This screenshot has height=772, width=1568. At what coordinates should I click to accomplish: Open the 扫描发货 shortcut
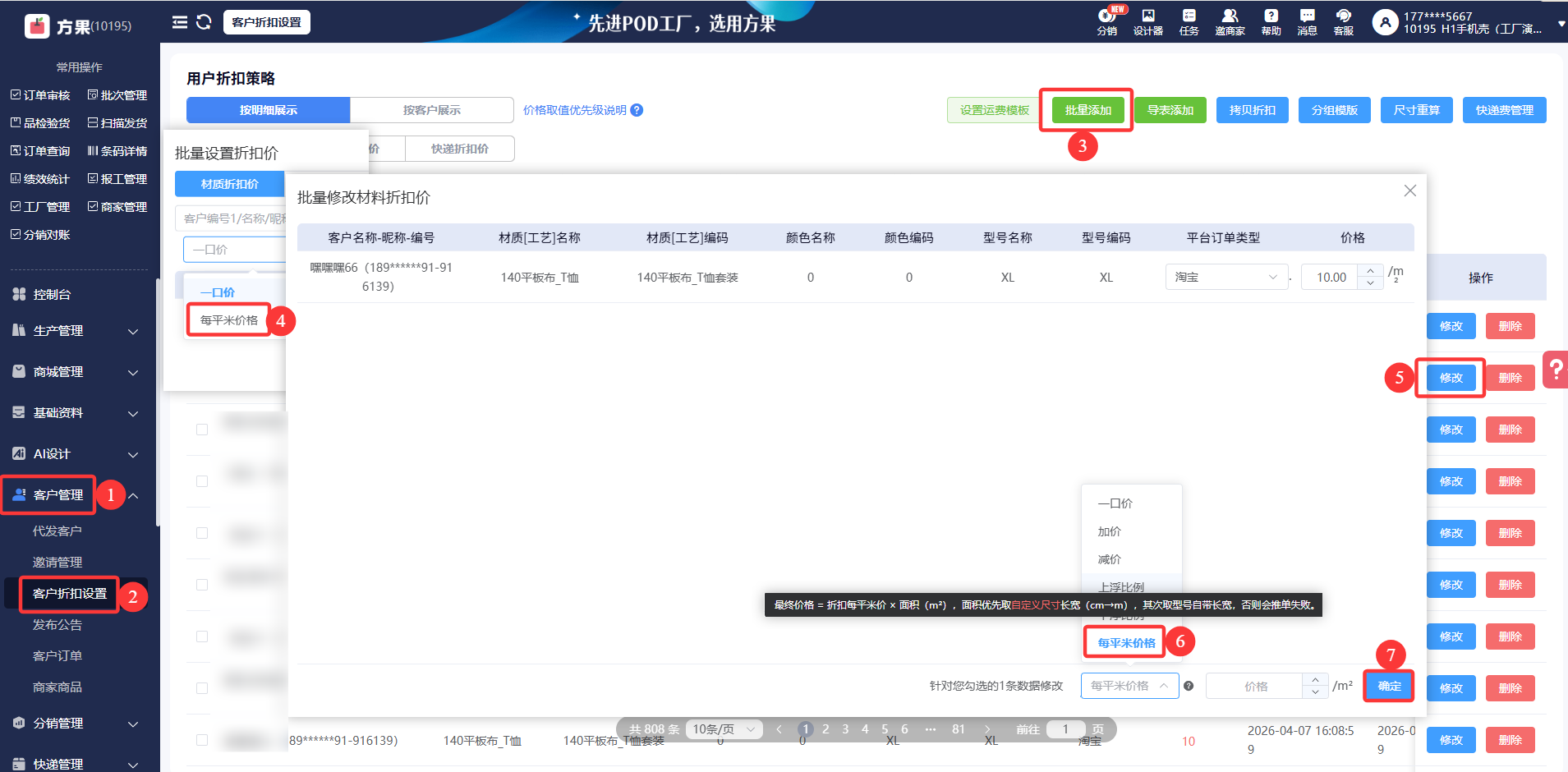click(117, 123)
